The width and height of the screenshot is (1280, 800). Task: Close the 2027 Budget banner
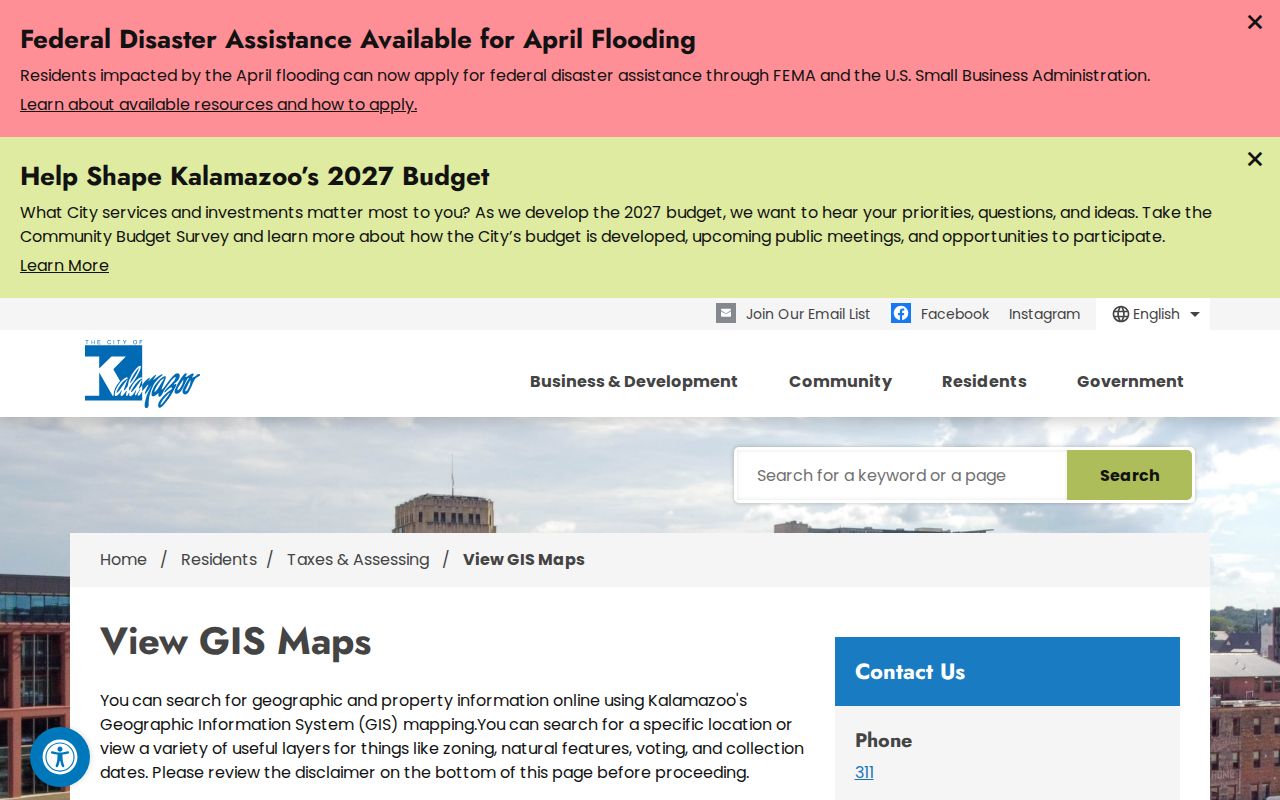tap(1255, 159)
